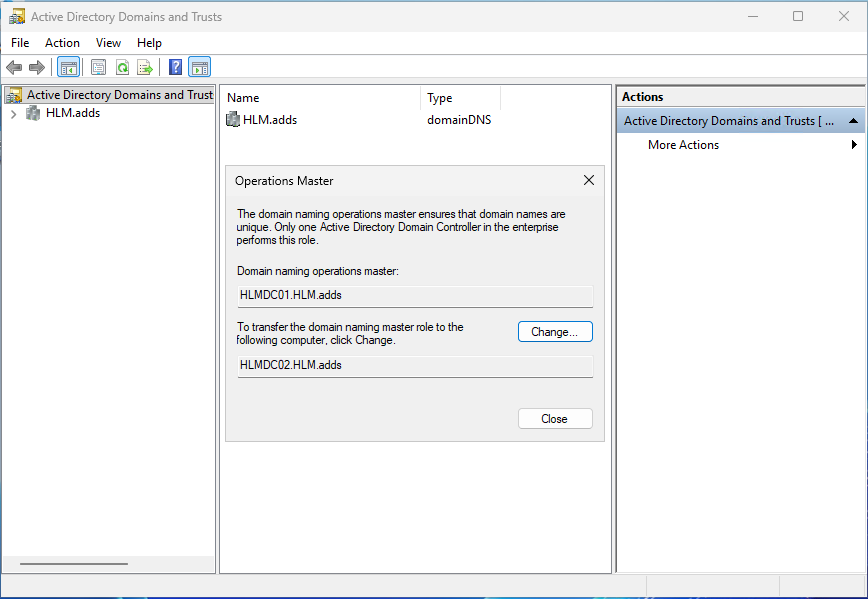Screen dimensions: 868x599
Task: Click the Export List toolbar icon
Action: click(x=145, y=68)
